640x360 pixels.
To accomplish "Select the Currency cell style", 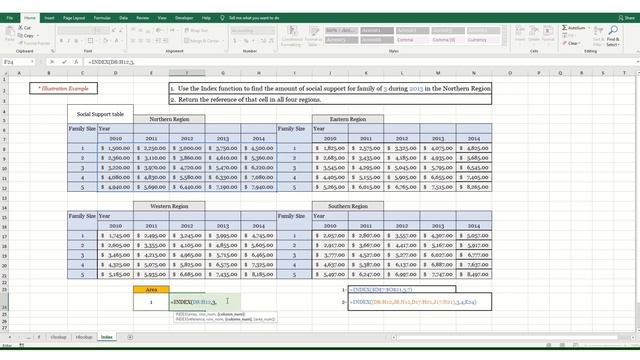I will point(483,40).
